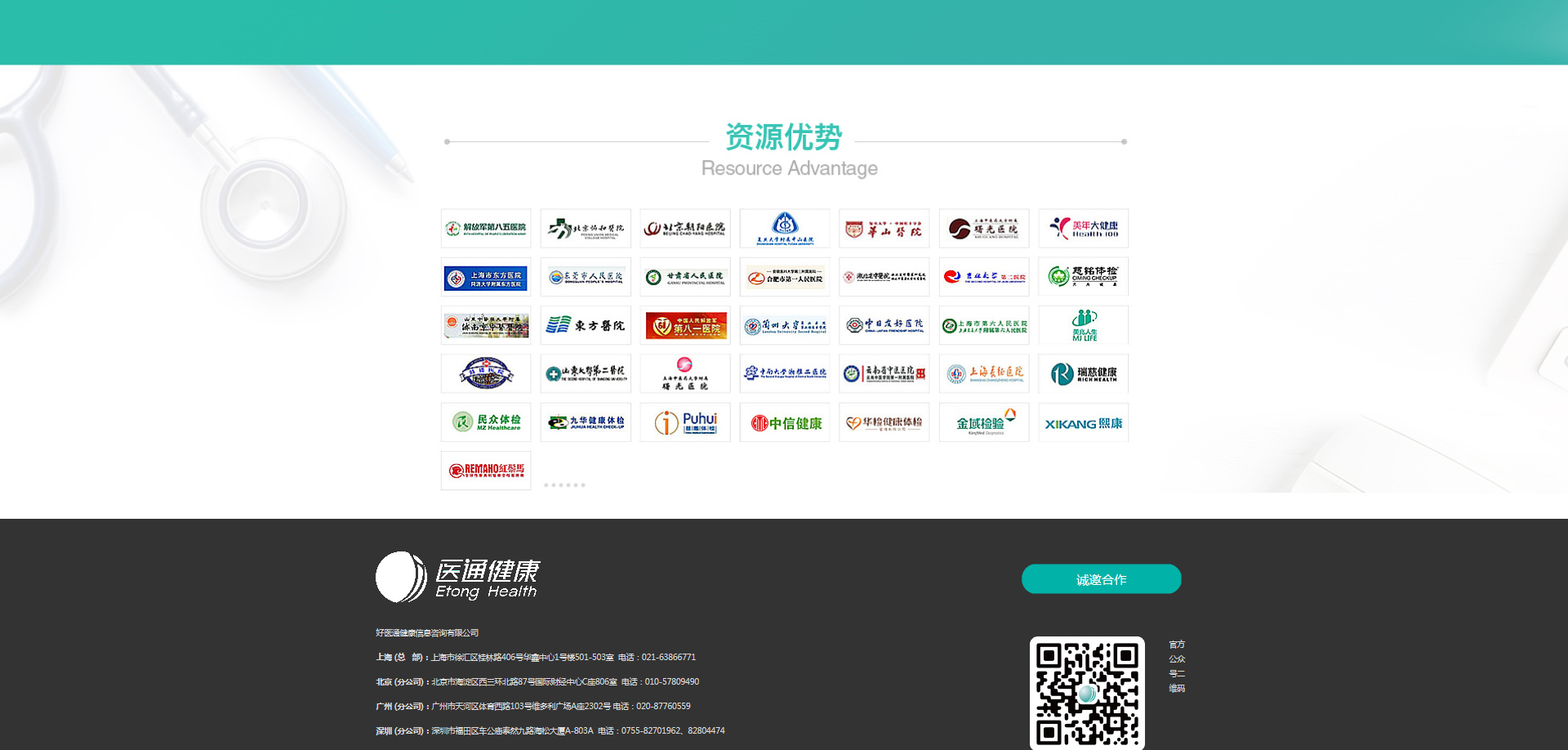The image size is (1568, 750).
Task: Click the first carousel pagination dot
Action: pyautogui.click(x=546, y=485)
